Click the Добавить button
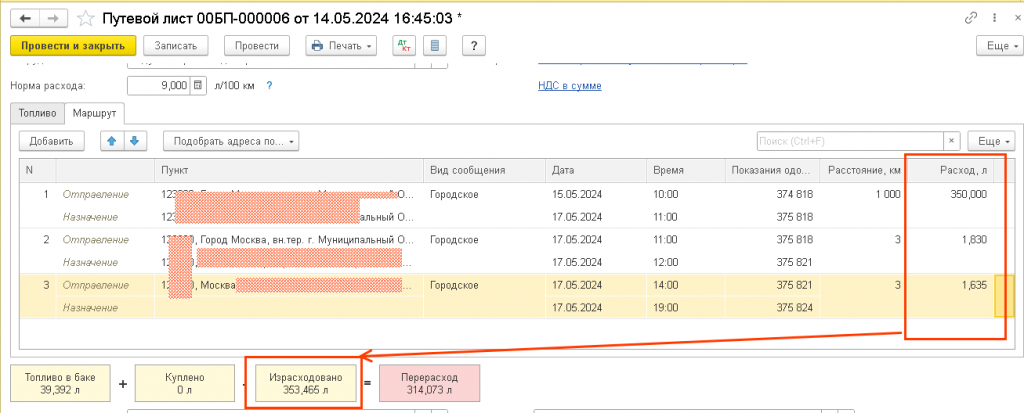This screenshot has height=413, width=1024. pyautogui.click(x=52, y=140)
